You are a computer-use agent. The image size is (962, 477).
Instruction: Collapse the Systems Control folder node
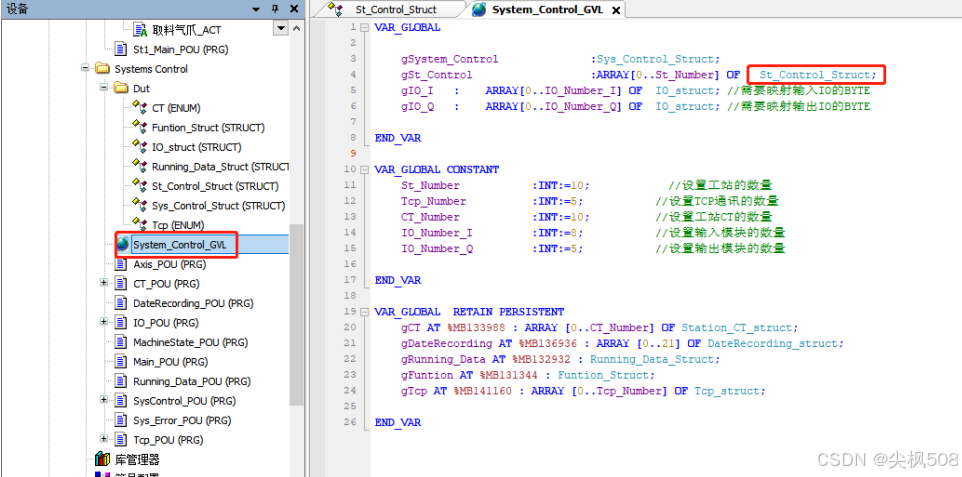[x=85, y=69]
